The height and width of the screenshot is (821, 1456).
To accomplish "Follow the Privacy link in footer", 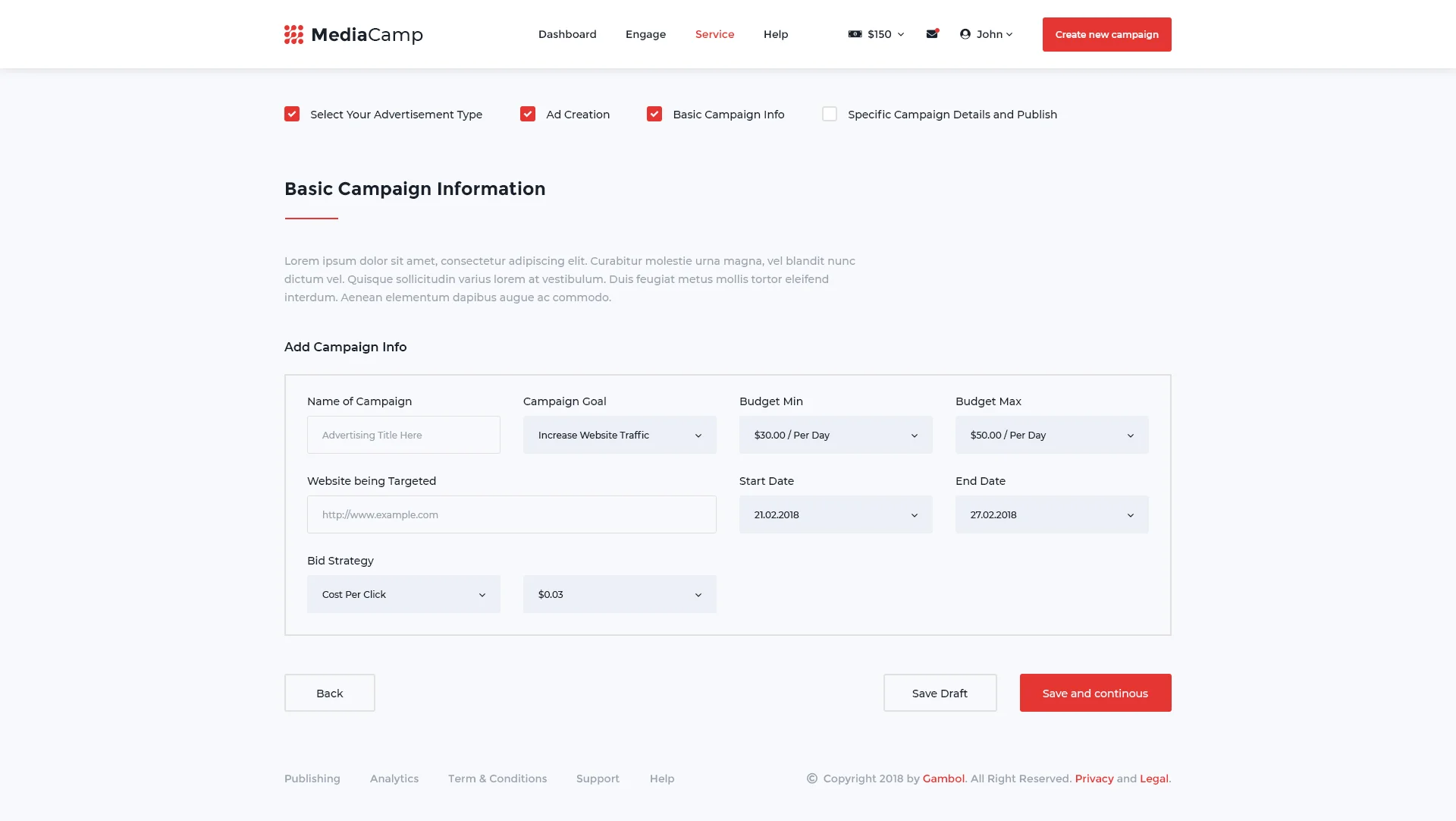I will [1094, 779].
